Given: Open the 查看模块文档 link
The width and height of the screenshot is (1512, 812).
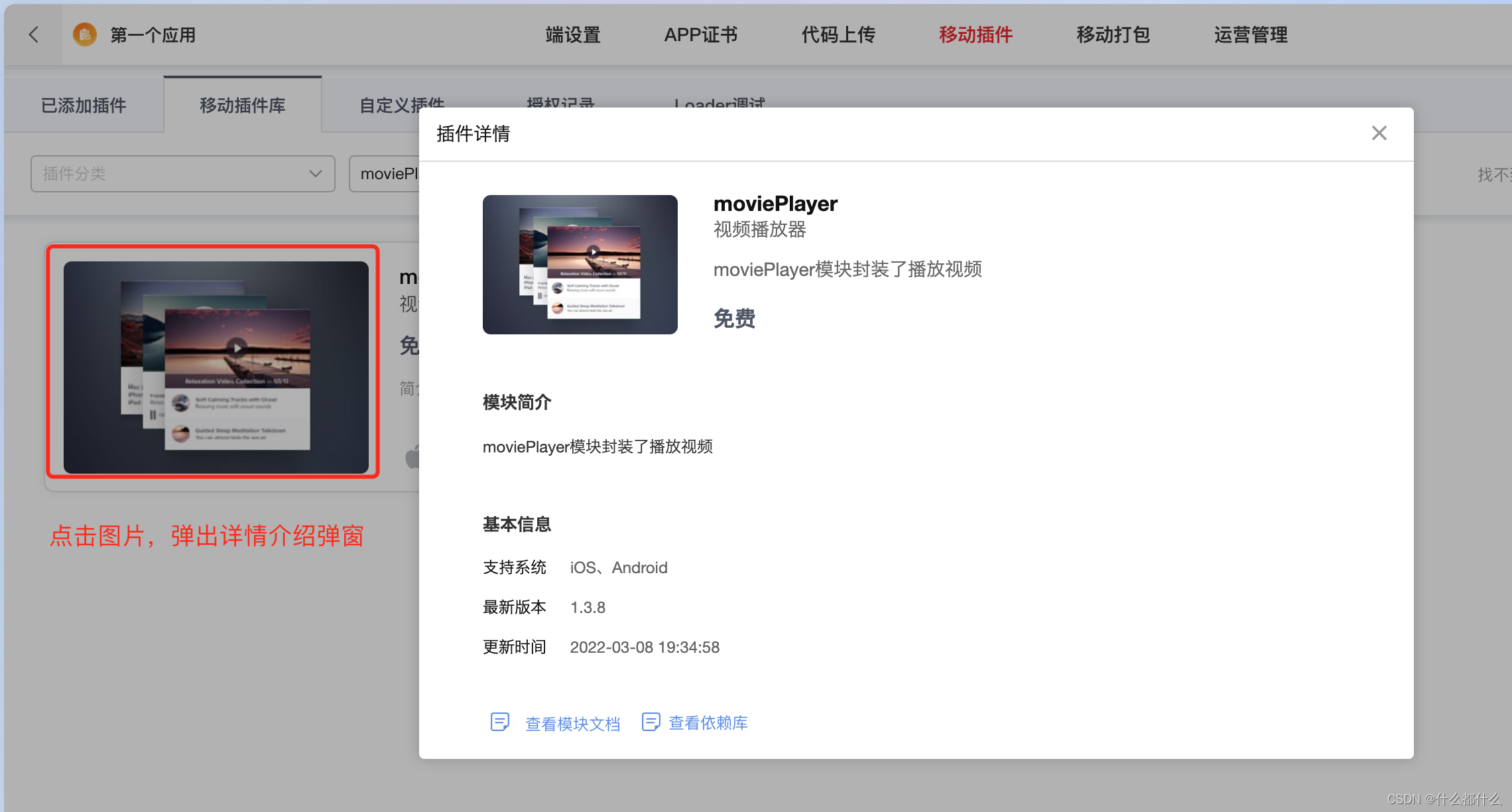Looking at the screenshot, I should (572, 723).
